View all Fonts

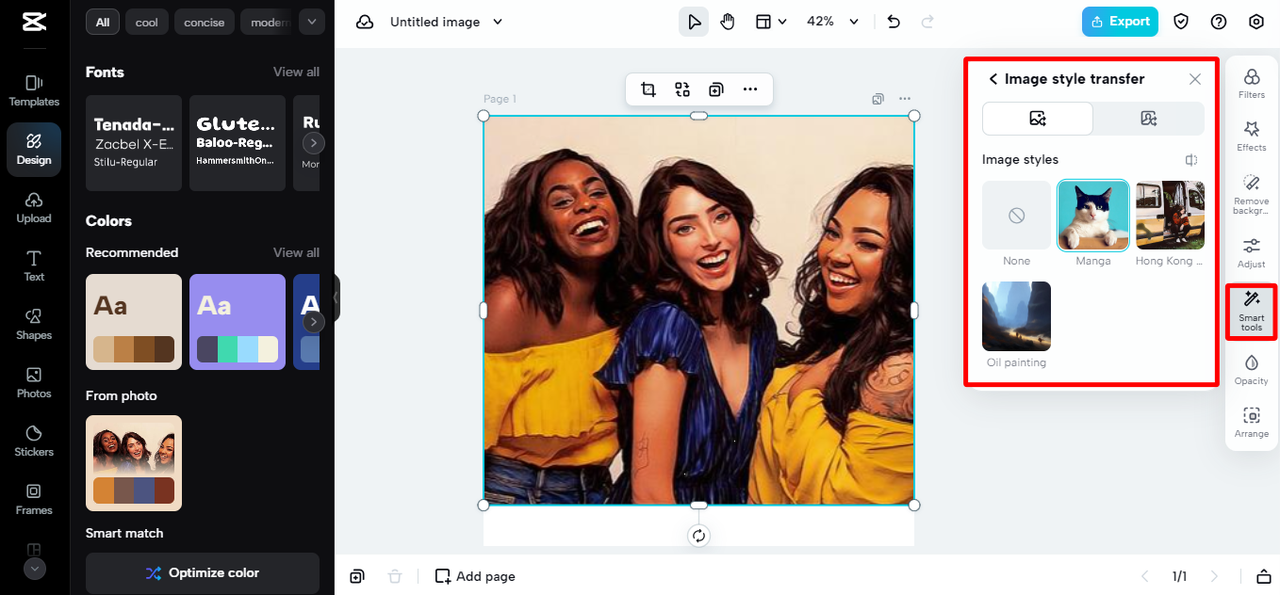[296, 72]
